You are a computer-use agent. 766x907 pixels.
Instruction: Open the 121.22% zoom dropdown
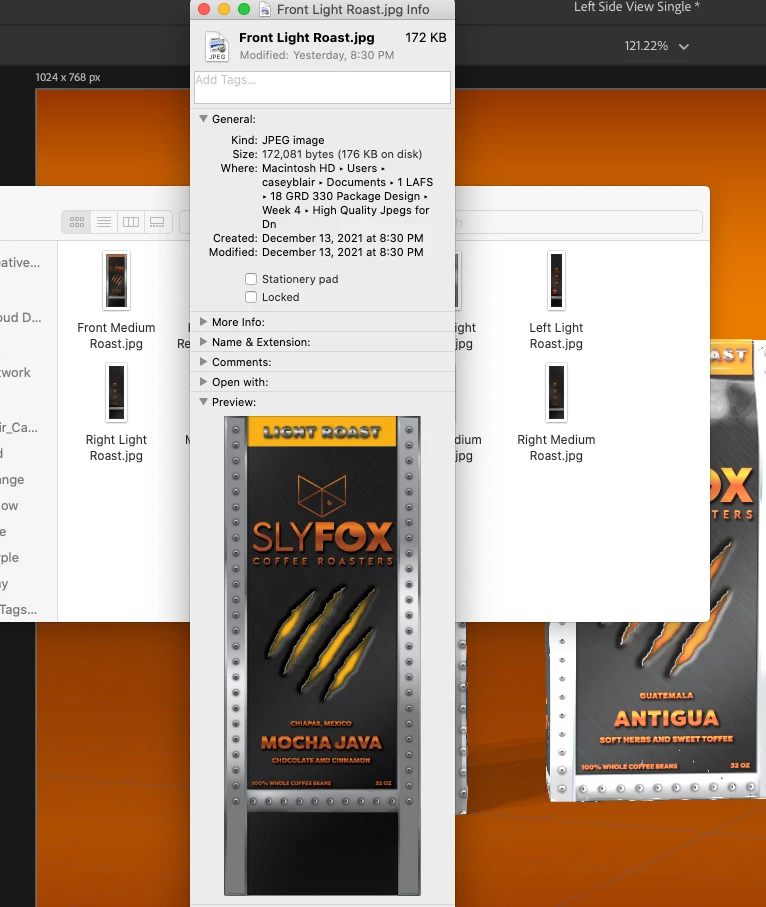657,46
